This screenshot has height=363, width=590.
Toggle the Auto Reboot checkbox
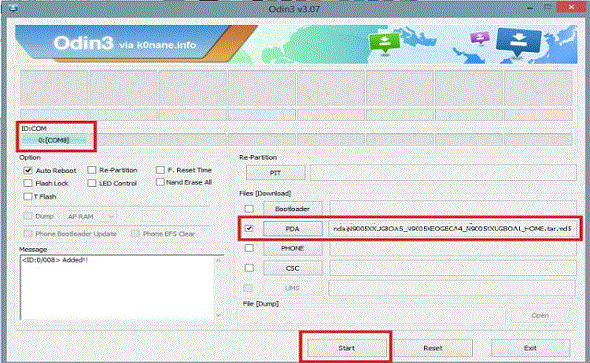pos(28,170)
